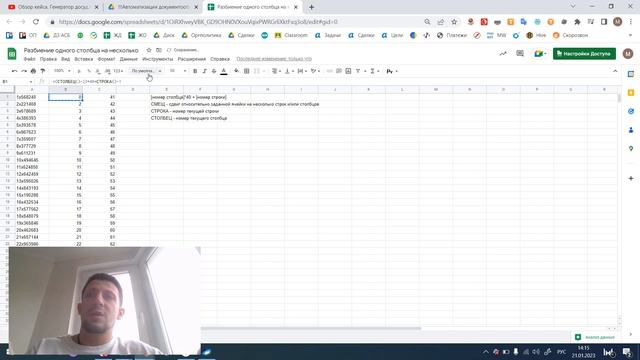Screen dimensions: 640x360
Task: Print the spreadsheet via printer icon
Action: click(x=33, y=71)
